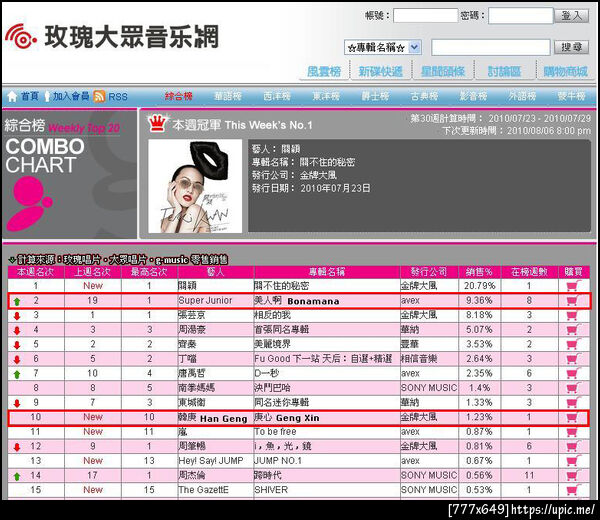The width and height of the screenshot is (600, 520).
Task: Go to 首頁 home link
Action: point(29,96)
